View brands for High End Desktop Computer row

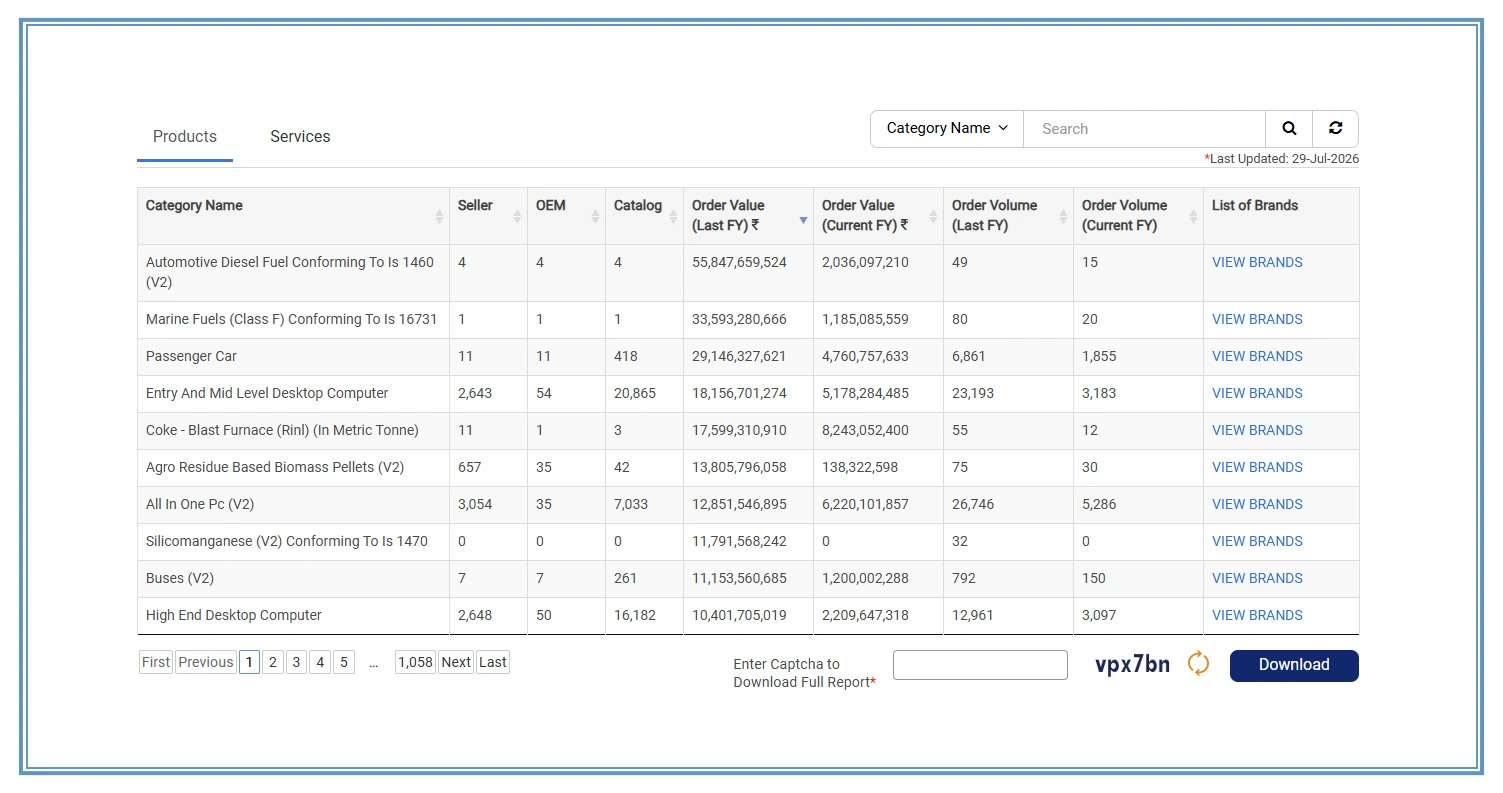pyautogui.click(x=1257, y=615)
